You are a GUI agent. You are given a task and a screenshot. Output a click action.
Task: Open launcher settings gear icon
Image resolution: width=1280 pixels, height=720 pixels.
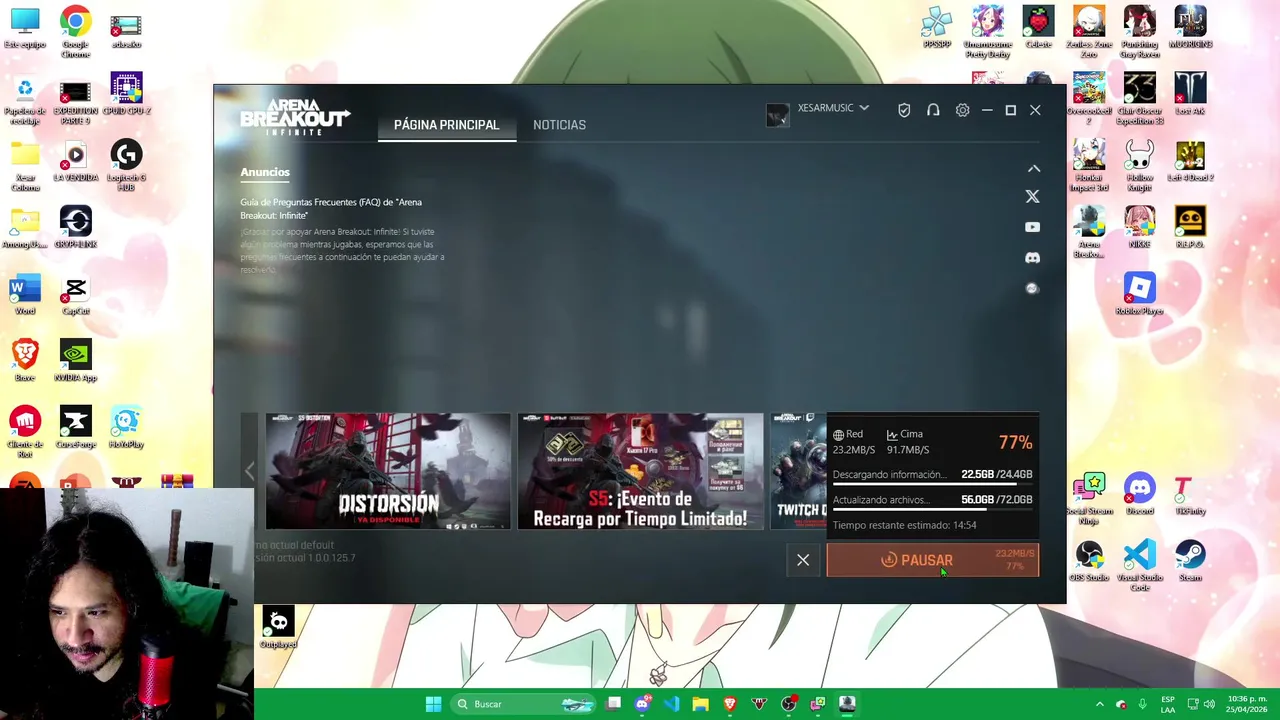click(x=962, y=110)
